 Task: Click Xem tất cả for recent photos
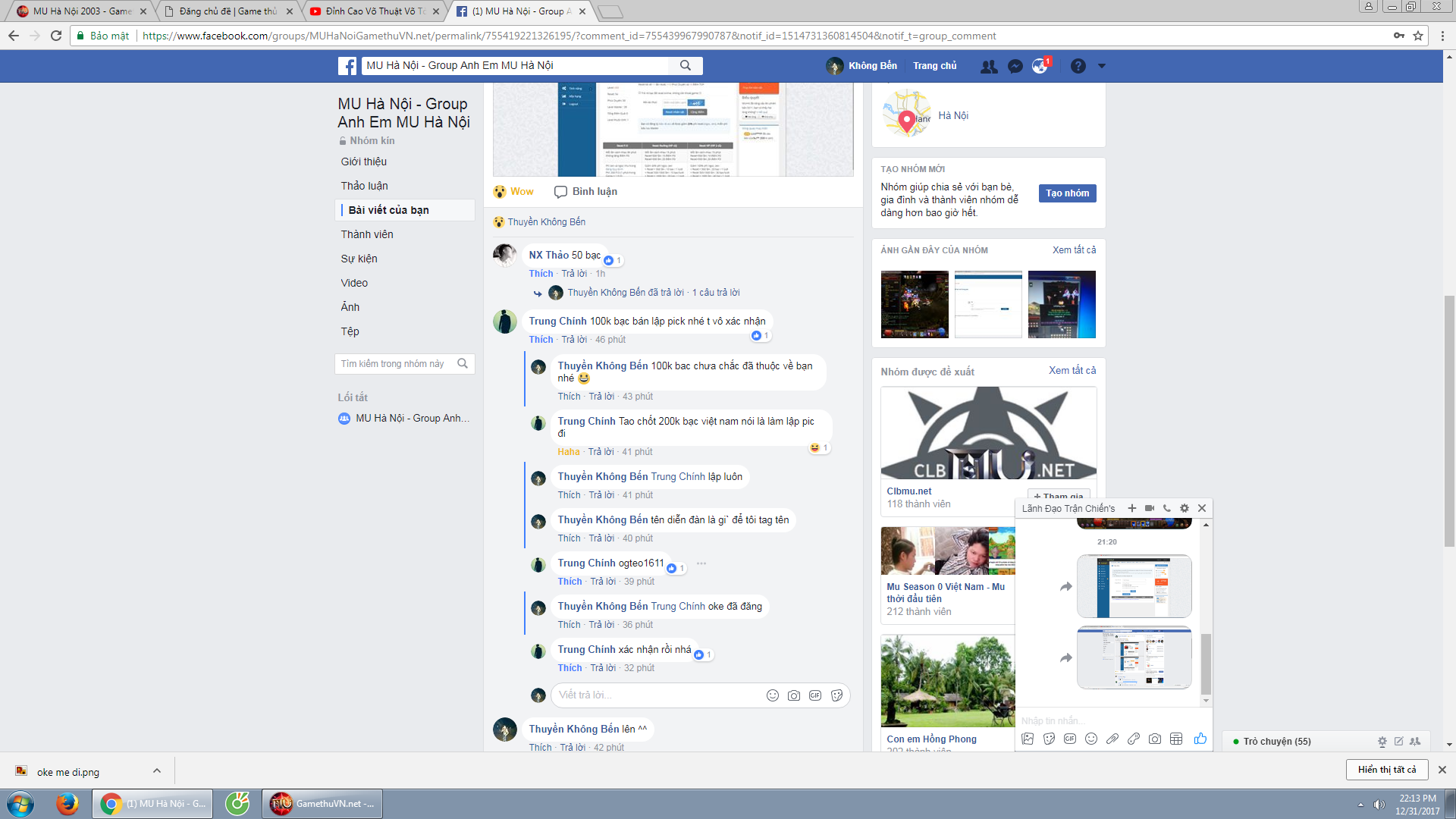(x=1074, y=250)
